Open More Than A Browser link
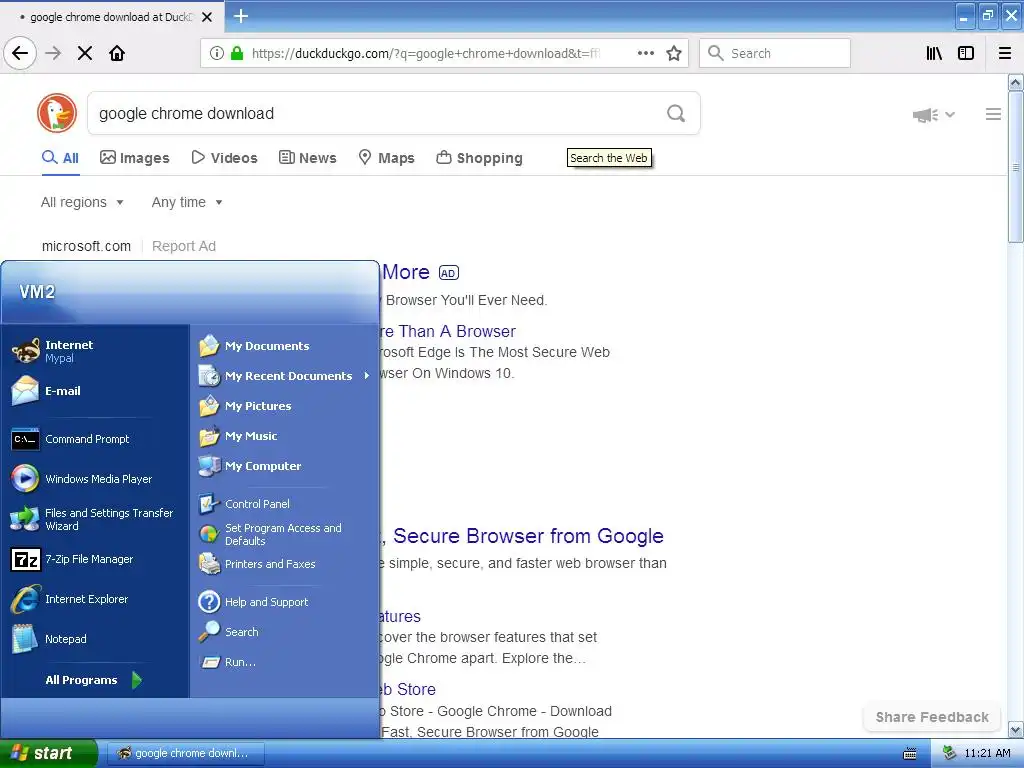This screenshot has width=1024, height=768. click(448, 331)
